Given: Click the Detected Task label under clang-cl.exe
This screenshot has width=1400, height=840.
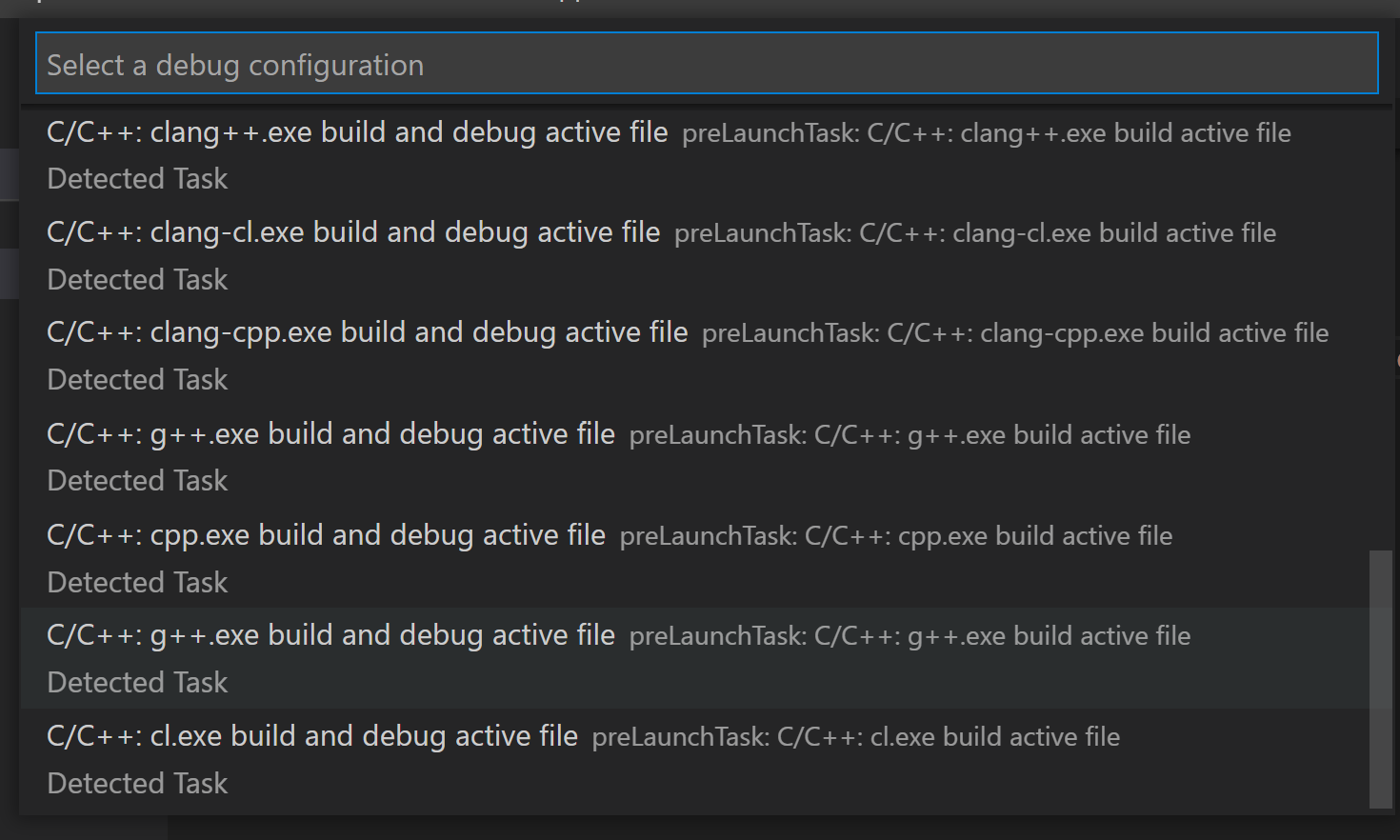Looking at the screenshot, I should click(x=136, y=279).
